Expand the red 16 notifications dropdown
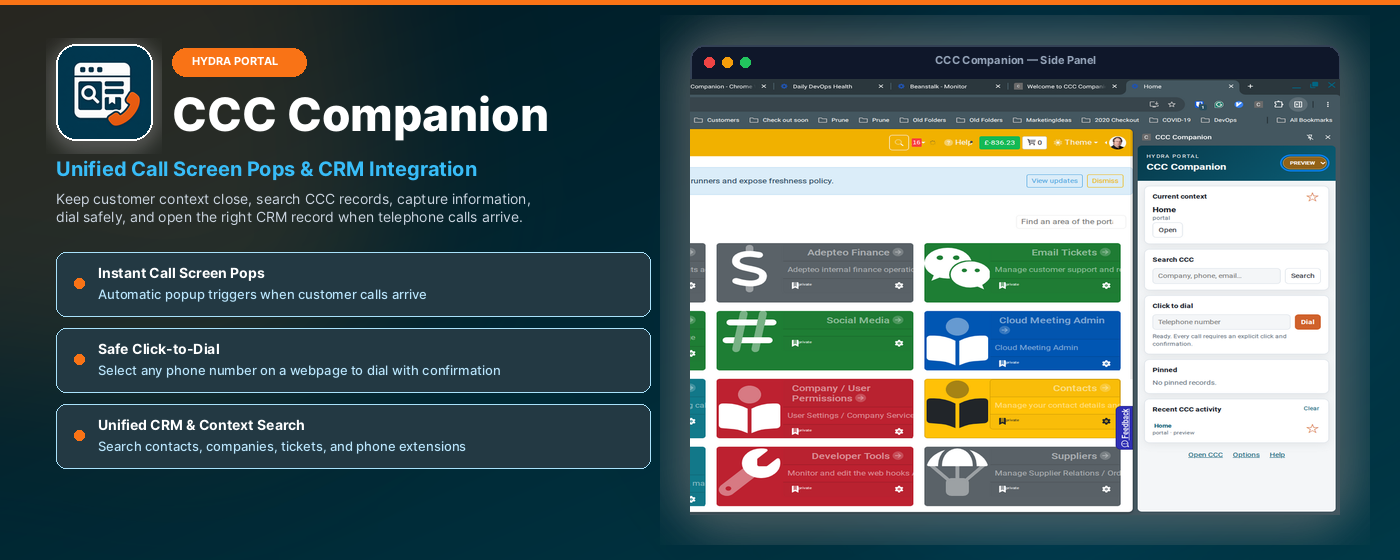Image resolution: width=1400 pixels, height=560 pixels. click(918, 143)
